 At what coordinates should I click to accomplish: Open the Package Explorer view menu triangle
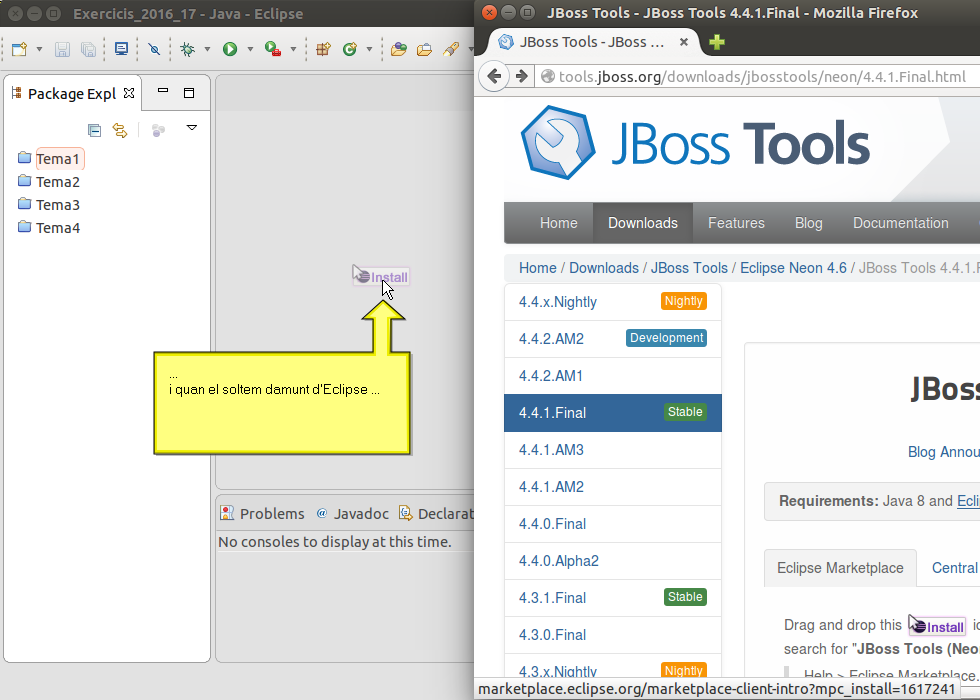click(192, 128)
